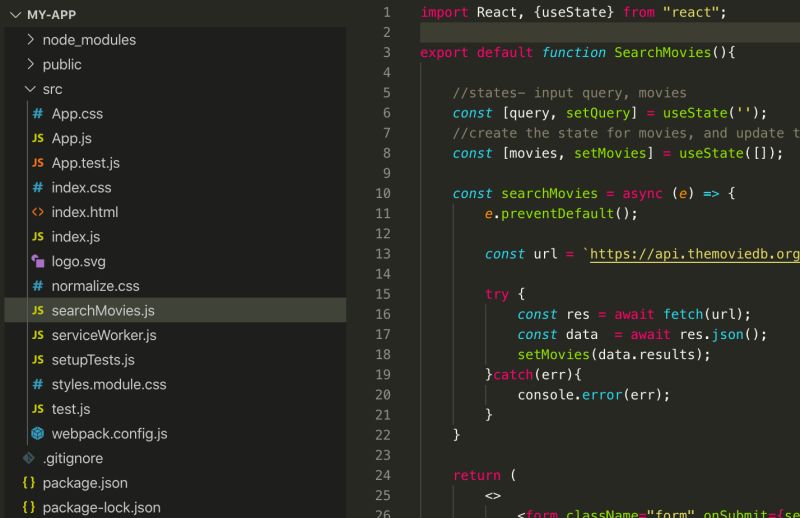
Task: Open test.js file
Action: (x=71, y=409)
